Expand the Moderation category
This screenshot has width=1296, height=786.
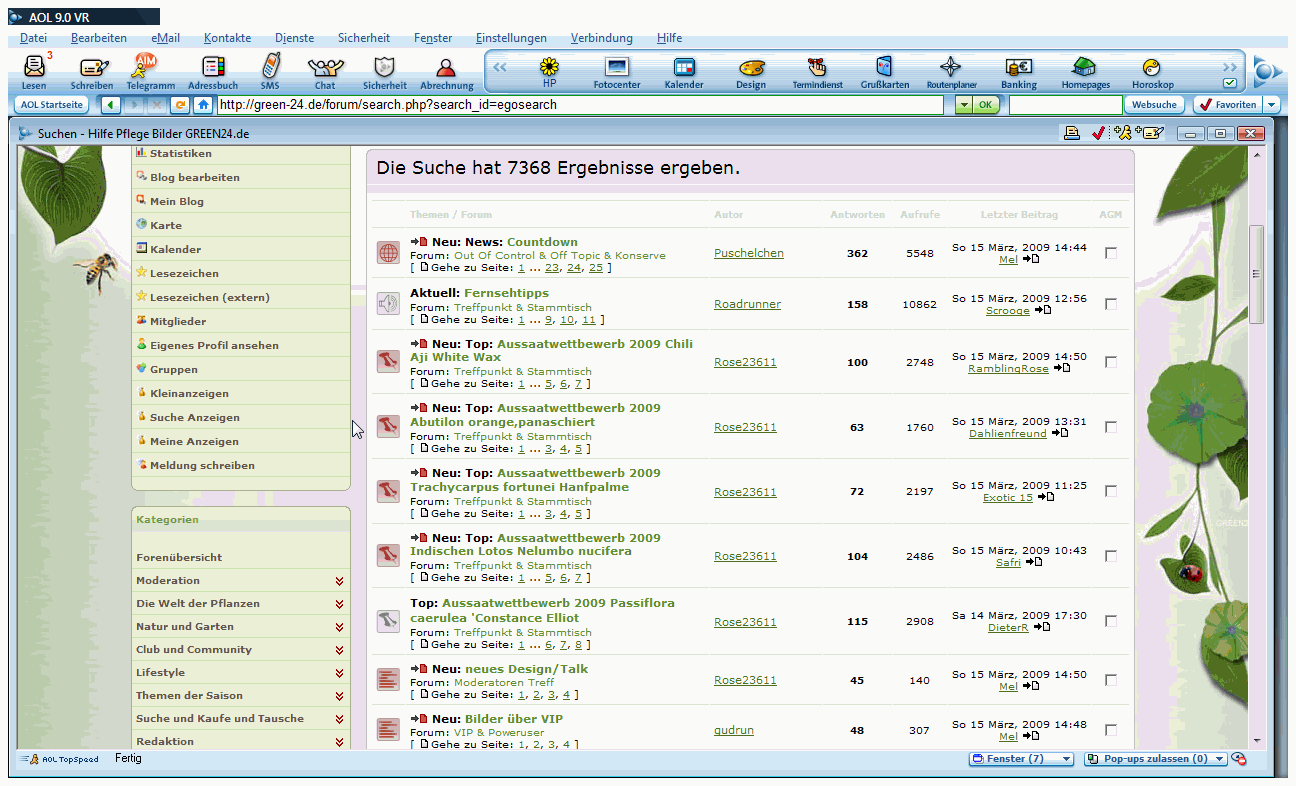[340, 581]
